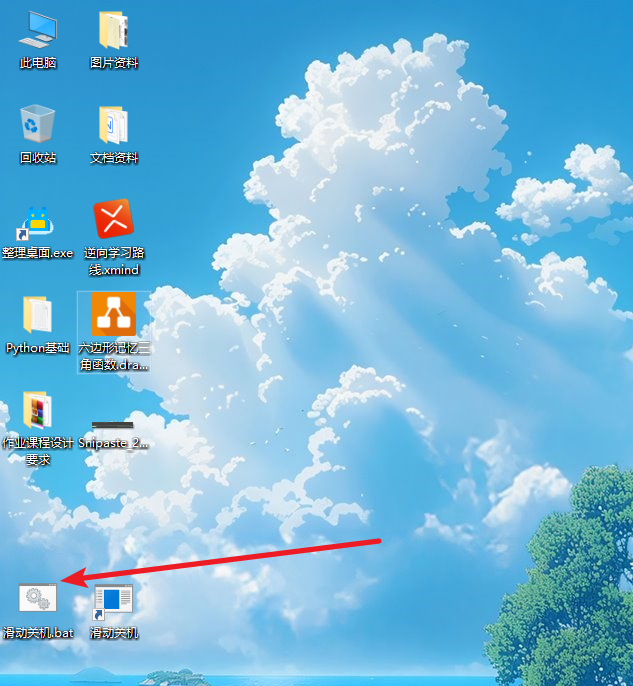
Task: Select the 文档资料 folder icon
Action: pos(113,125)
